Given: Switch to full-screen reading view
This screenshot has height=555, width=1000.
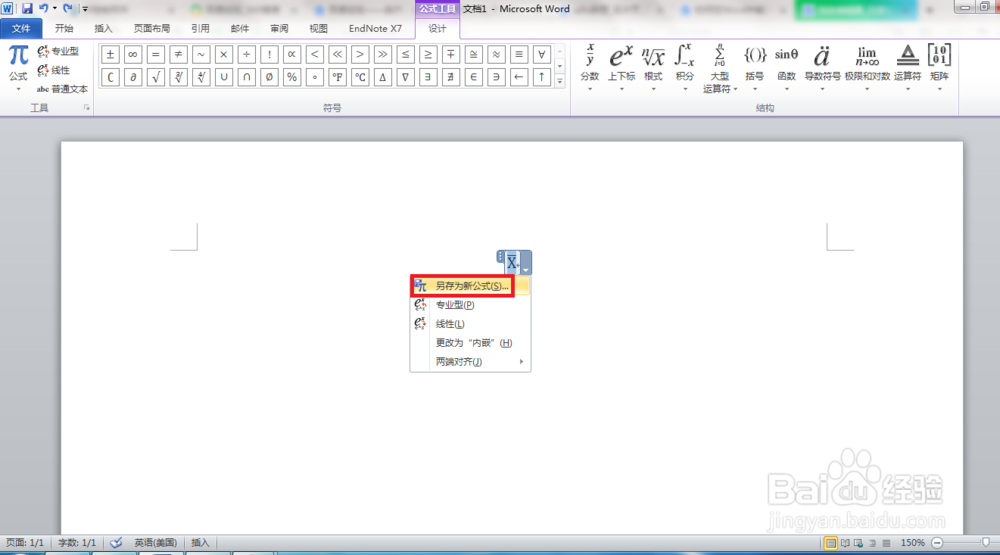Looking at the screenshot, I should tap(845, 543).
